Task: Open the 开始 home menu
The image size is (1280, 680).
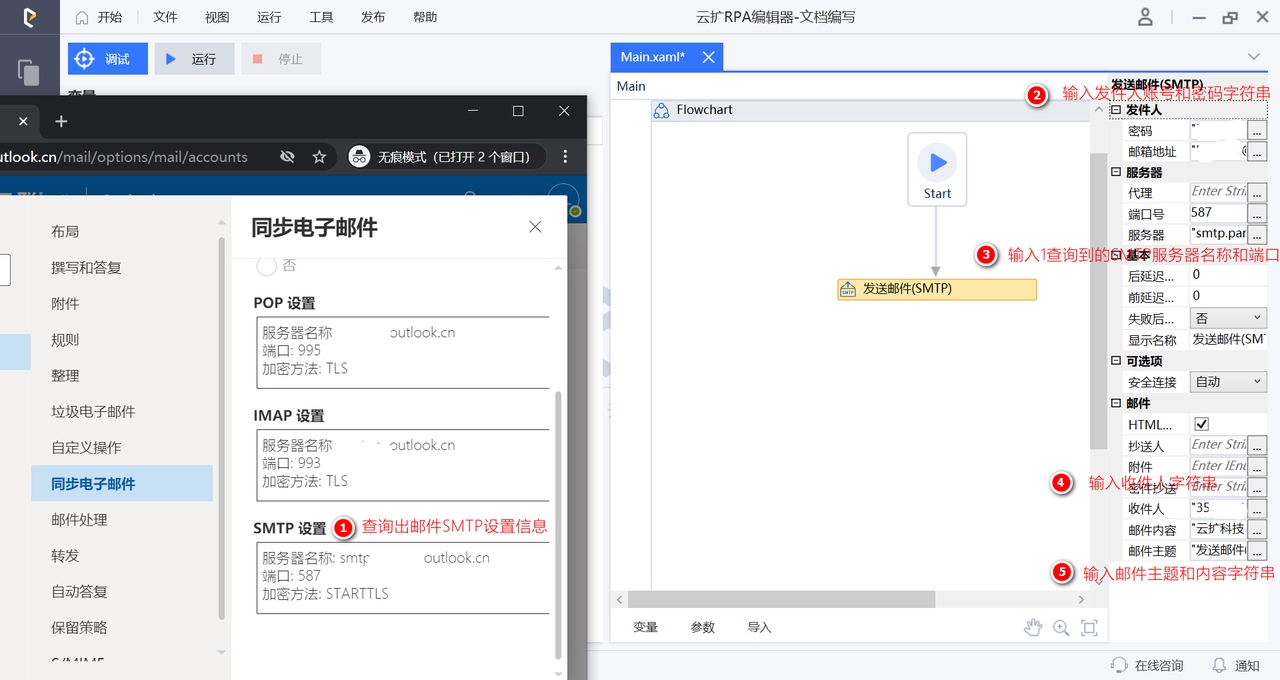Action: click(x=99, y=17)
